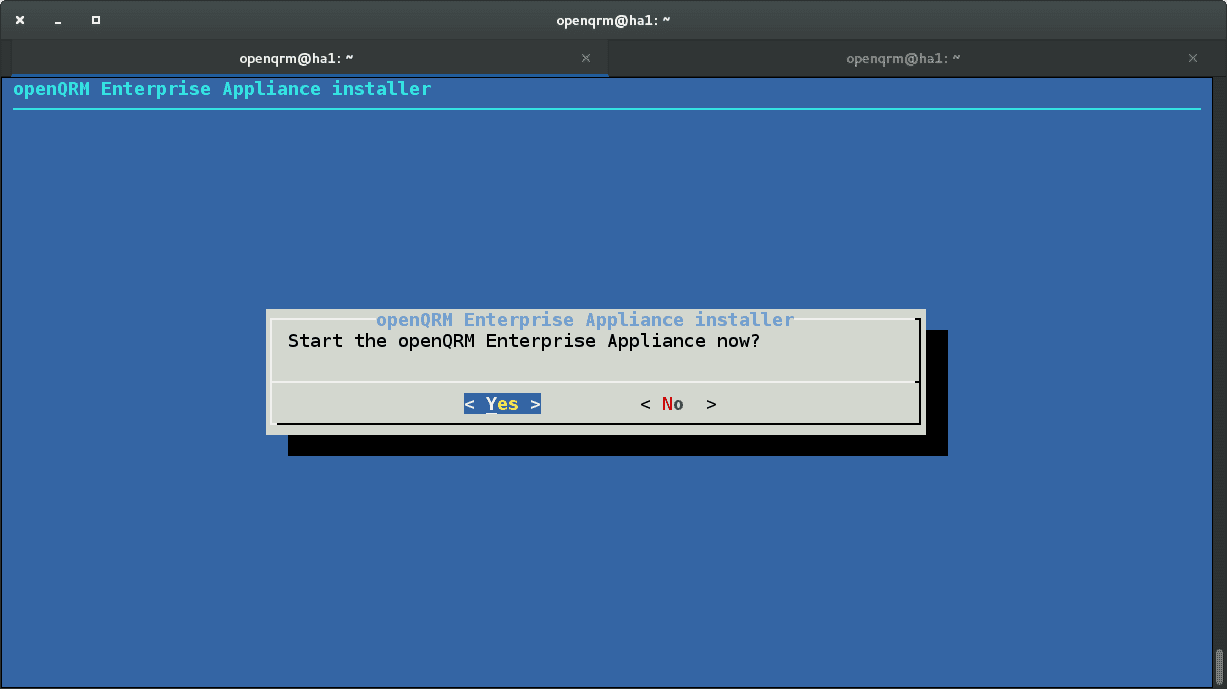Maximize the terminal window
This screenshot has height=689, width=1227.
pos(95,20)
